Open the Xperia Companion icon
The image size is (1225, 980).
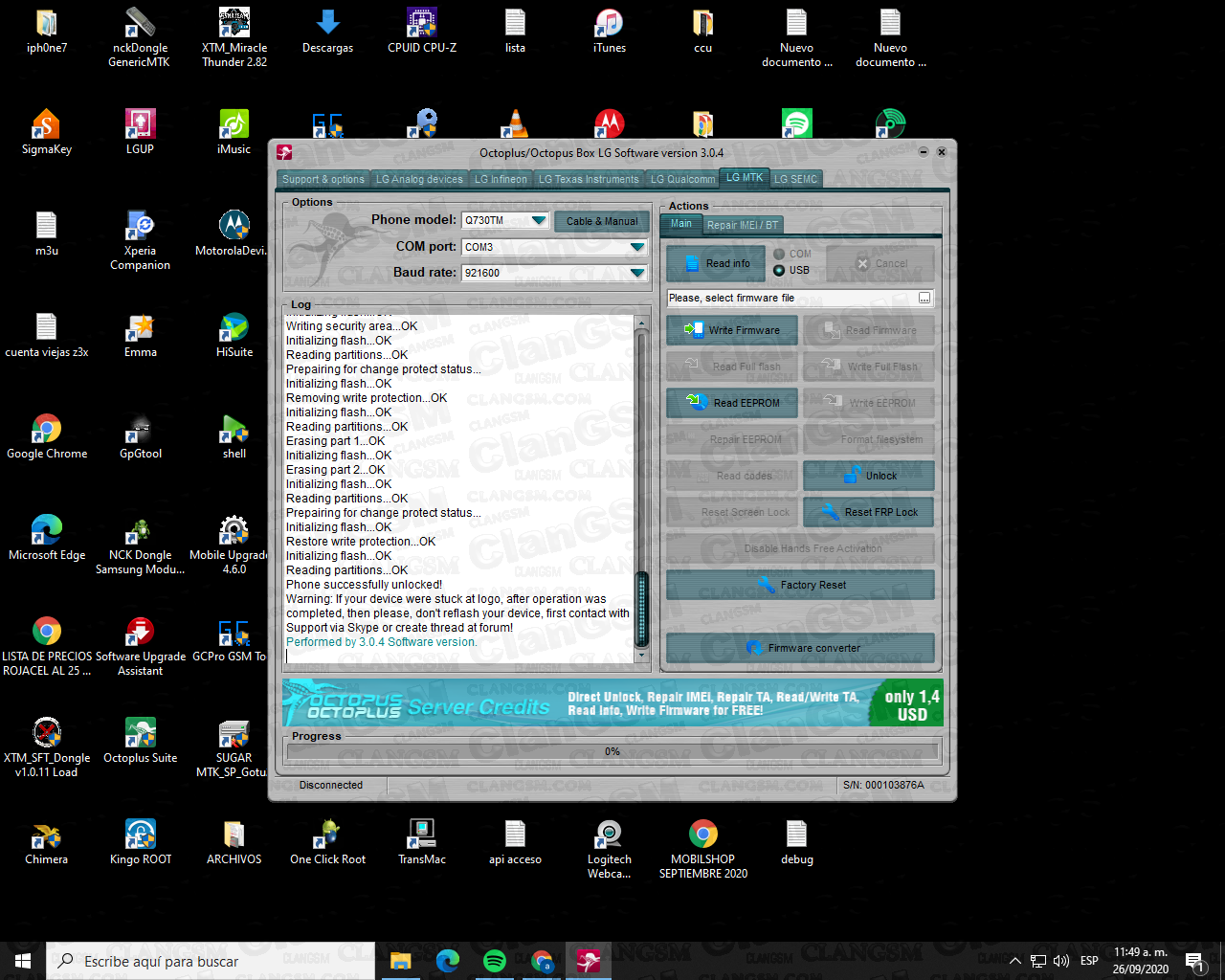pyautogui.click(x=140, y=241)
